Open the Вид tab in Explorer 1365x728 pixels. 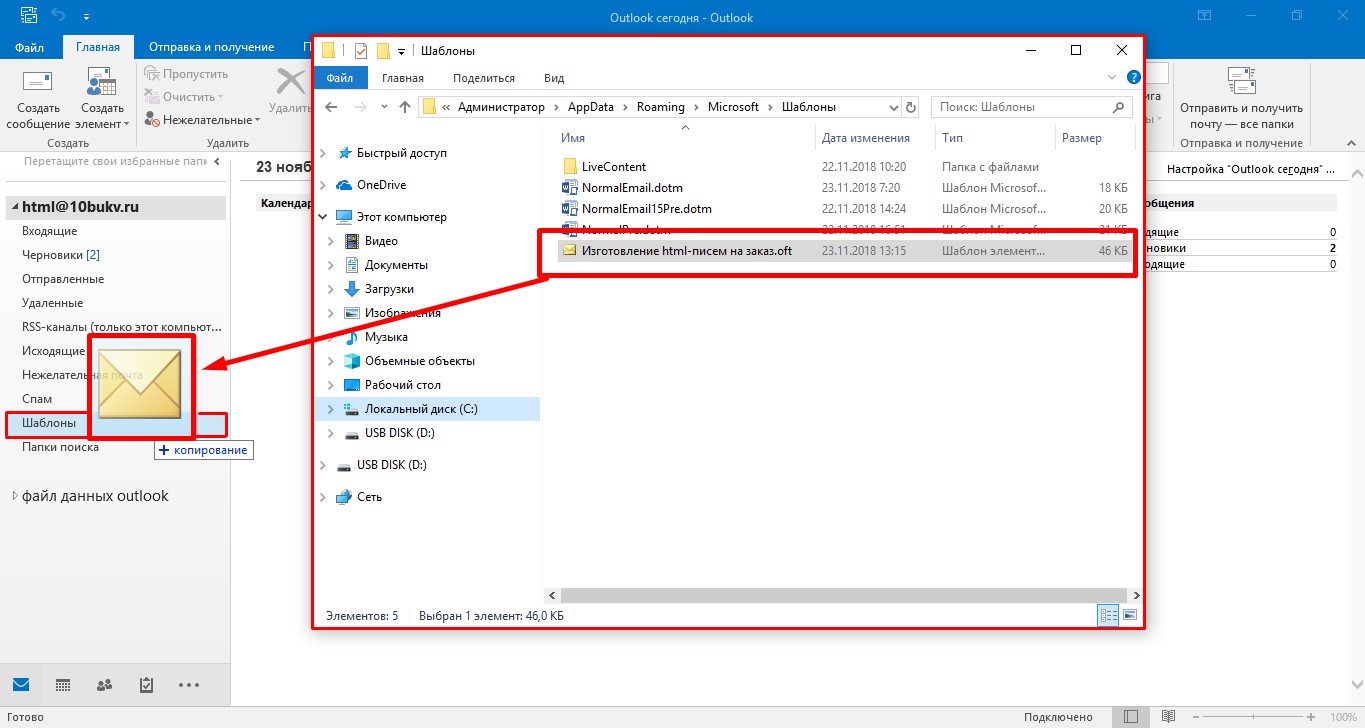click(554, 78)
